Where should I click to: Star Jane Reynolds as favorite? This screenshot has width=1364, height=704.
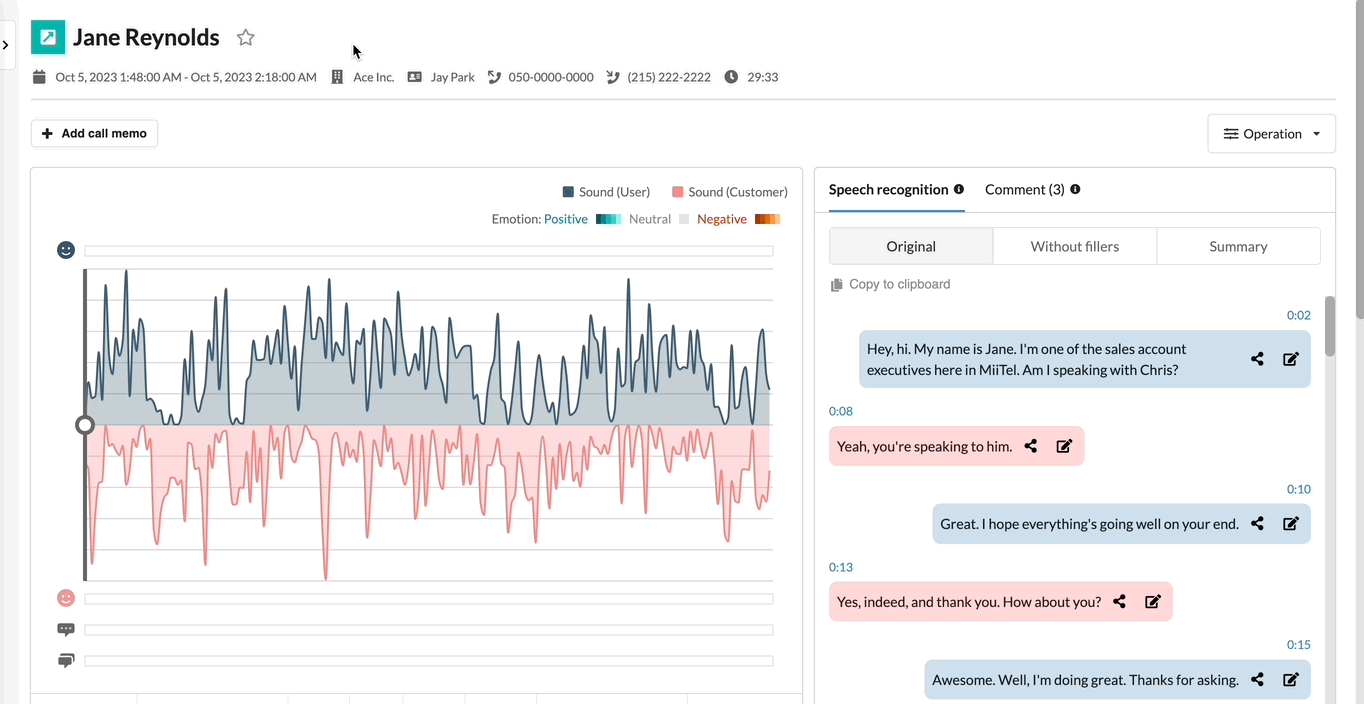(246, 38)
